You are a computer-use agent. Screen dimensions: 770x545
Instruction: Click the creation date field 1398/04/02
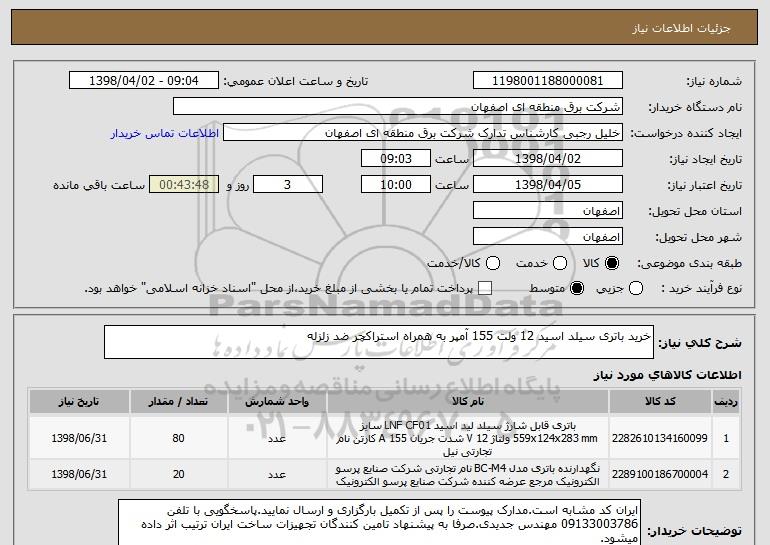point(548,159)
